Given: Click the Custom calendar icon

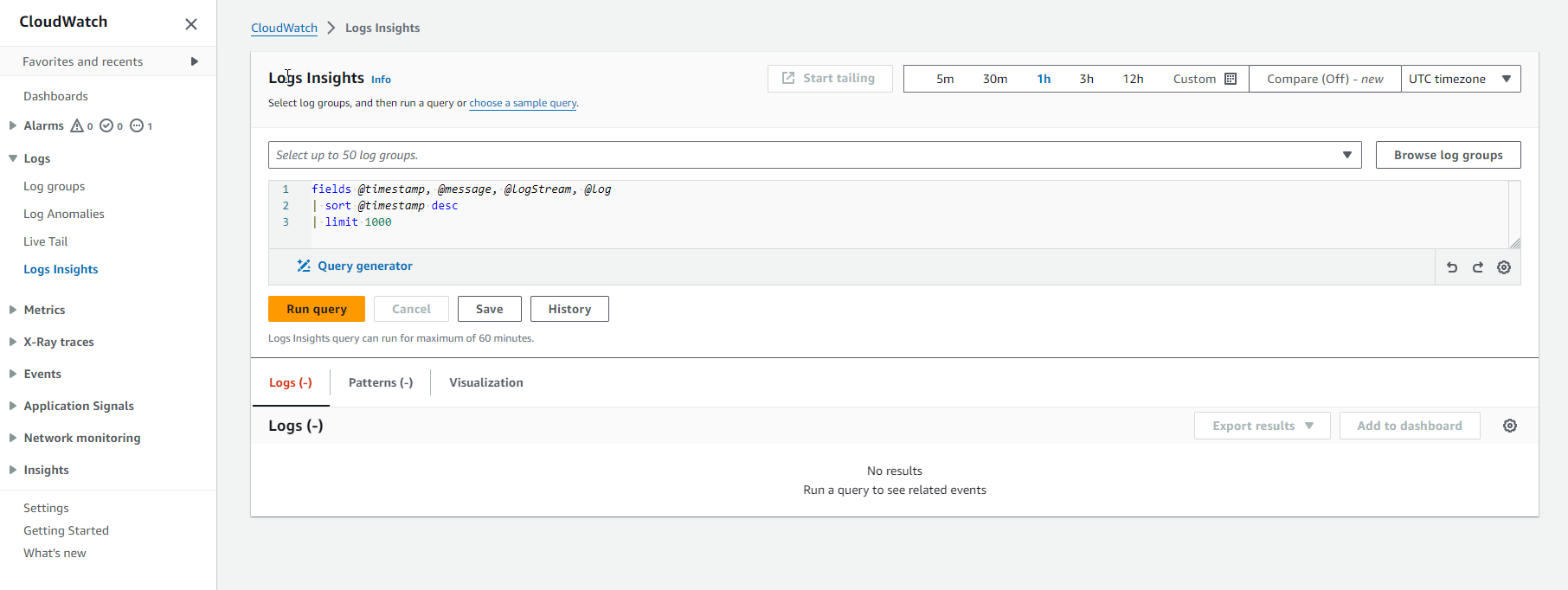Looking at the screenshot, I should 1231,79.
